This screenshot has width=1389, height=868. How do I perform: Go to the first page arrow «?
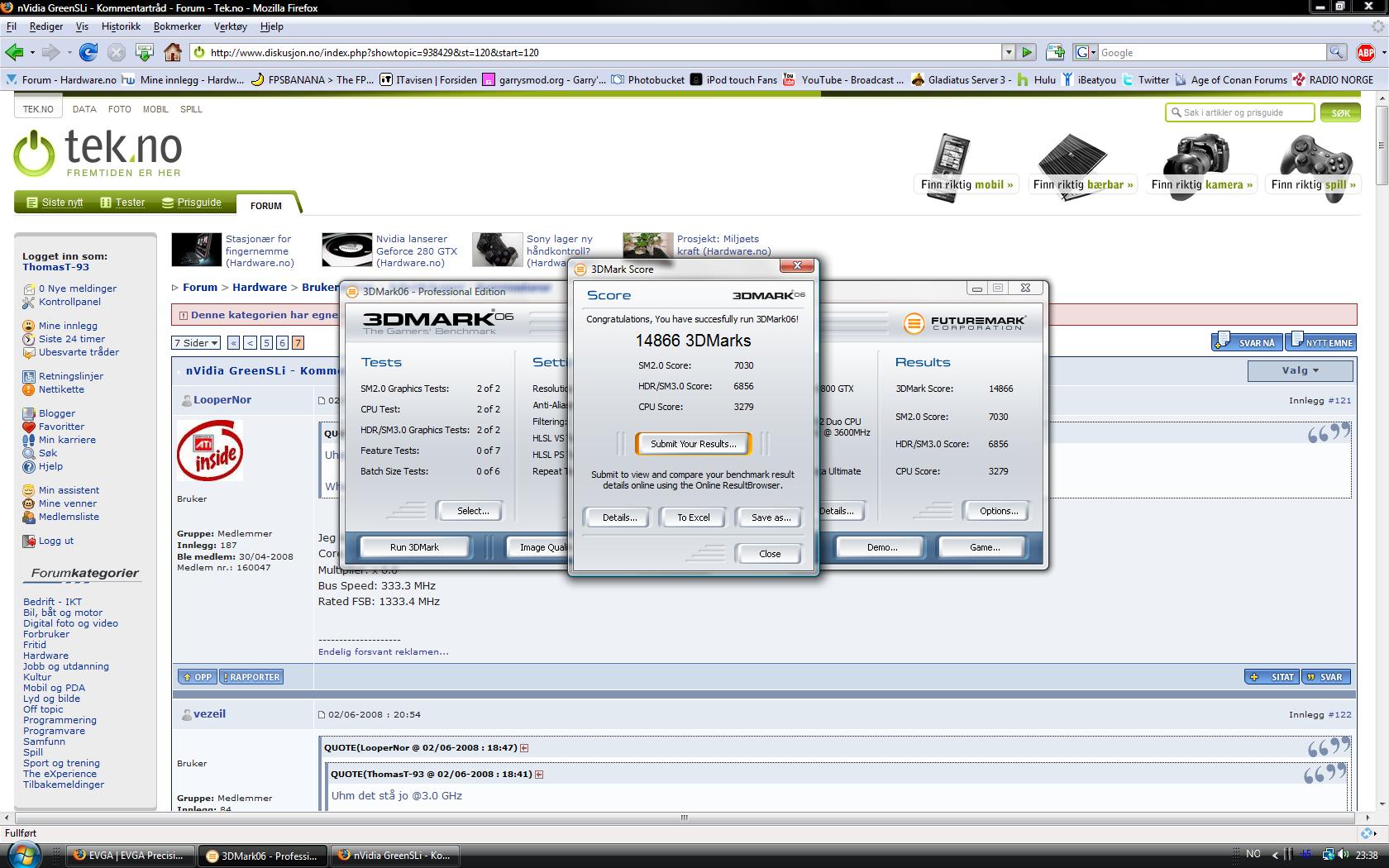(233, 342)
